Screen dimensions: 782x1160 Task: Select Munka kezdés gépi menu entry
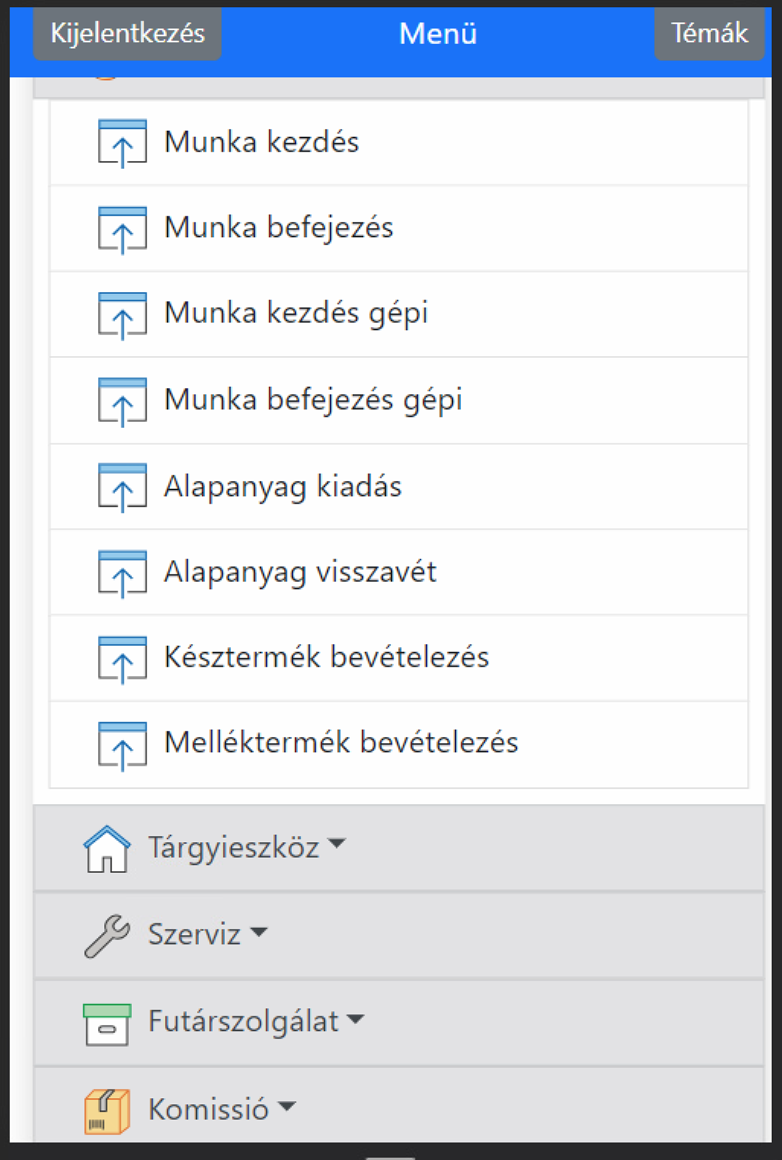pos(296,314)
